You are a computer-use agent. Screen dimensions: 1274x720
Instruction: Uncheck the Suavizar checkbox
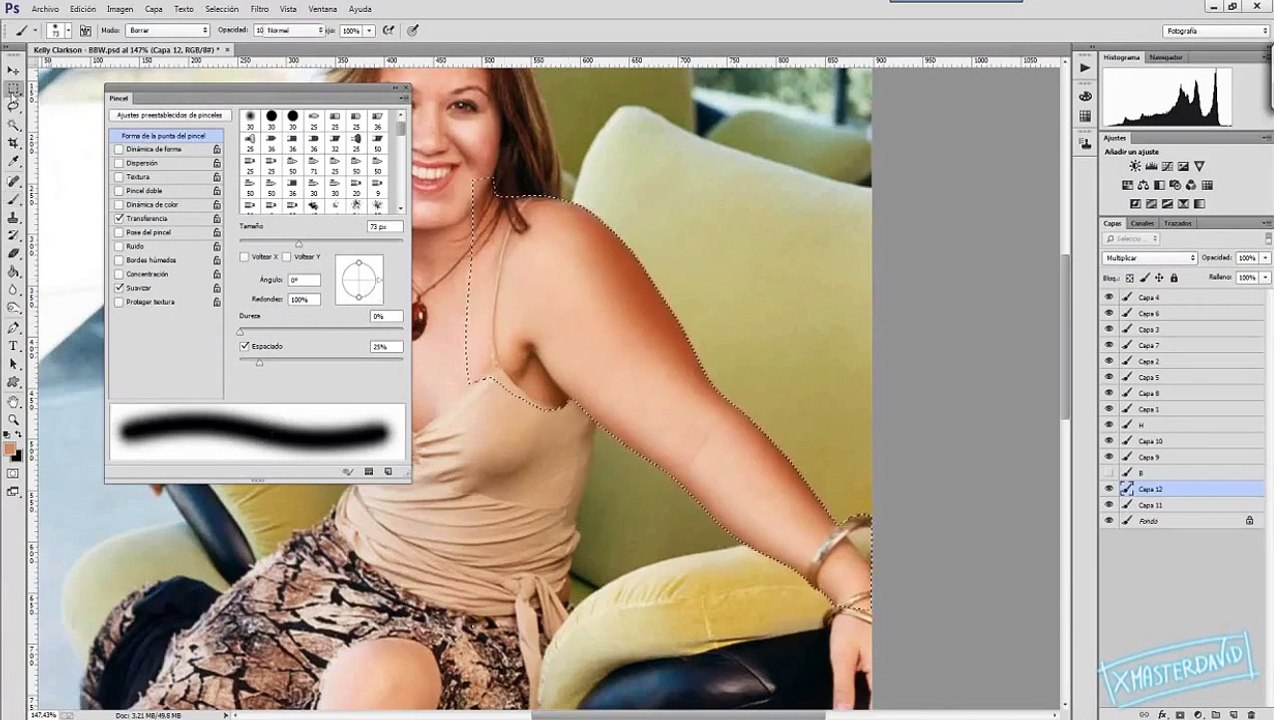tap(119, 288)
